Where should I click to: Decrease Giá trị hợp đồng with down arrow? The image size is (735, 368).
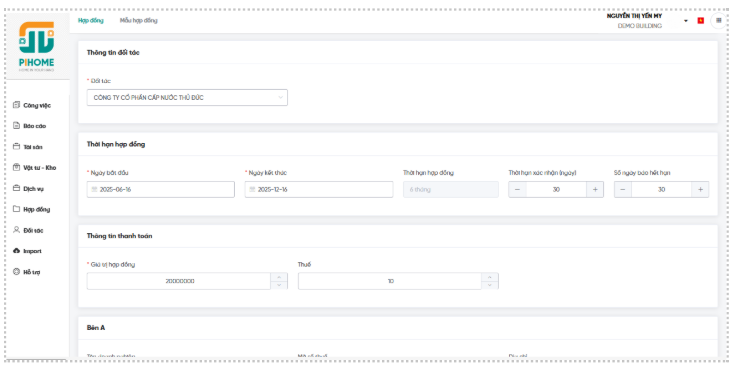(279, 285)
